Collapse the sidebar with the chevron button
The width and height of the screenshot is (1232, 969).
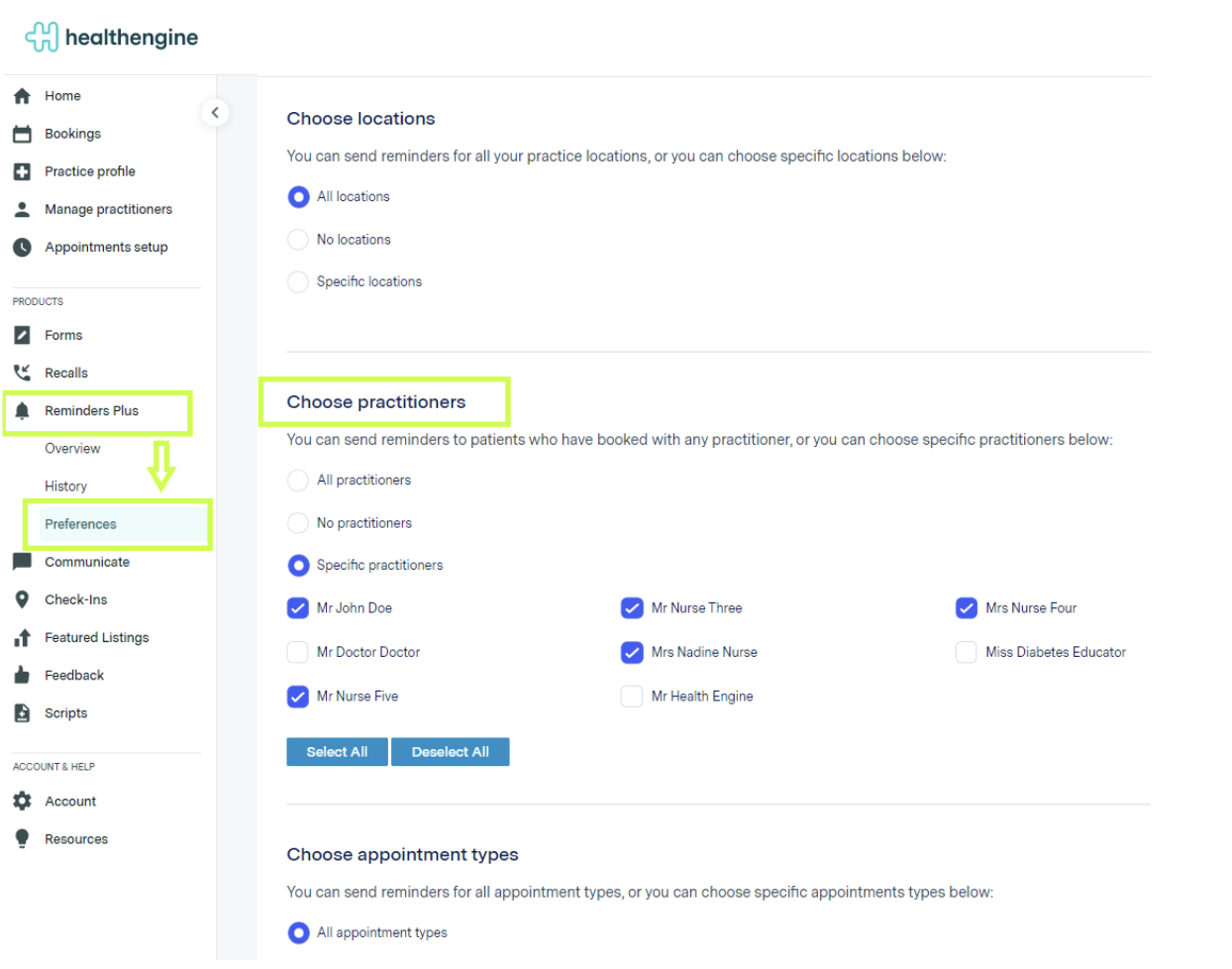tap(215, 112)
